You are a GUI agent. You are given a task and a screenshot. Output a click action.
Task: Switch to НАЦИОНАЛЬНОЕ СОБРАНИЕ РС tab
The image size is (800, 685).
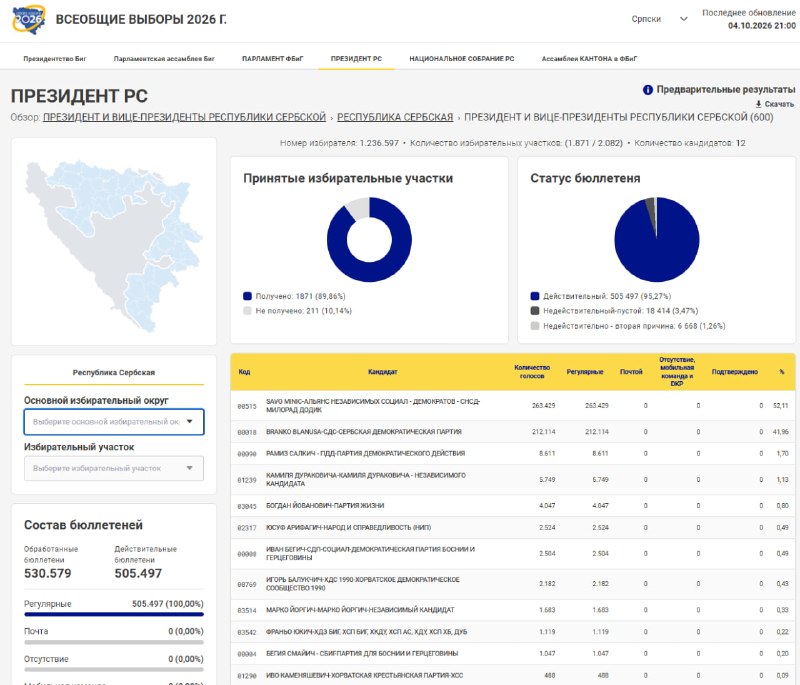coord(462,59)
